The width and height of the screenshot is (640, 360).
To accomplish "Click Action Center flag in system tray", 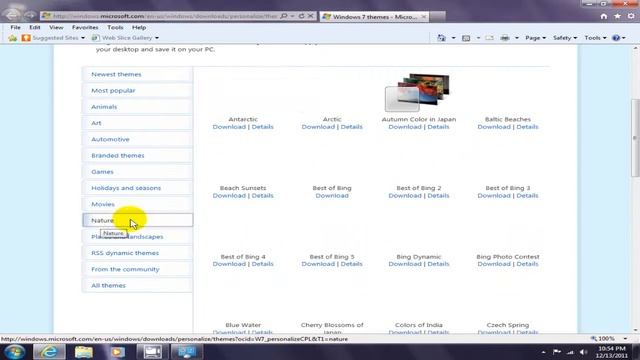I will point(557,351).
